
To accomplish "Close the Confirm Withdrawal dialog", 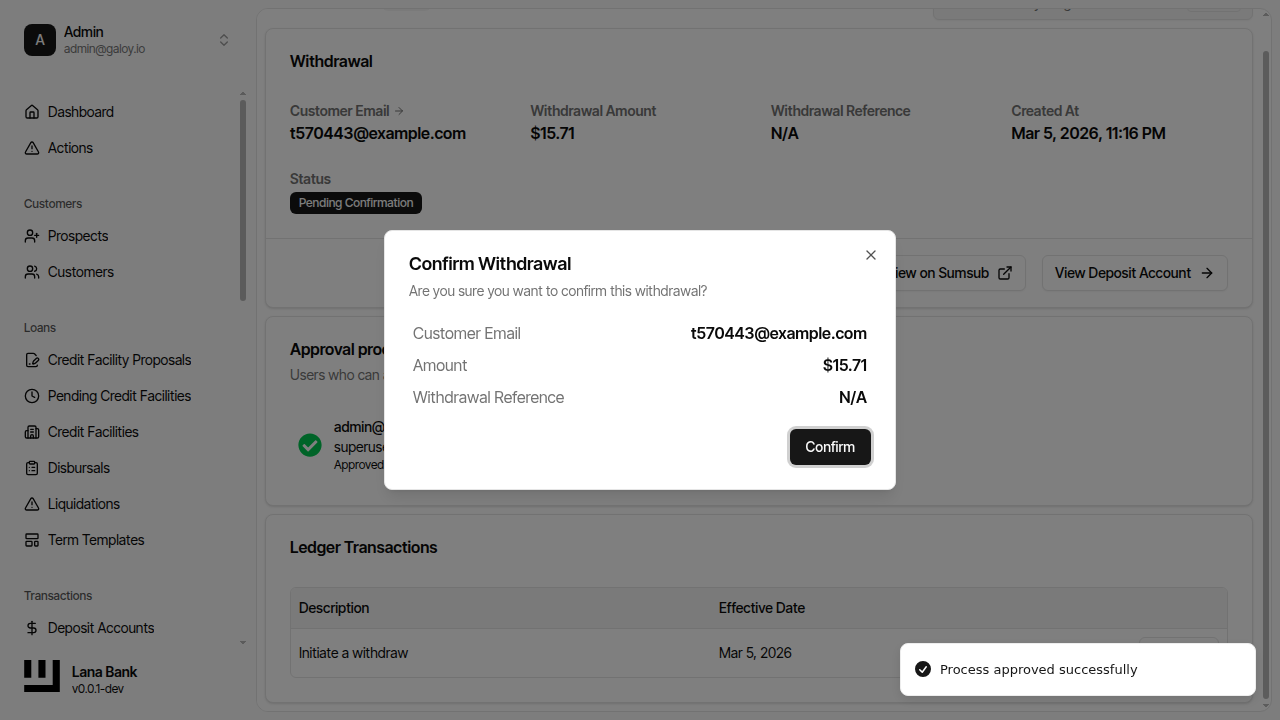I will point(870,255).
